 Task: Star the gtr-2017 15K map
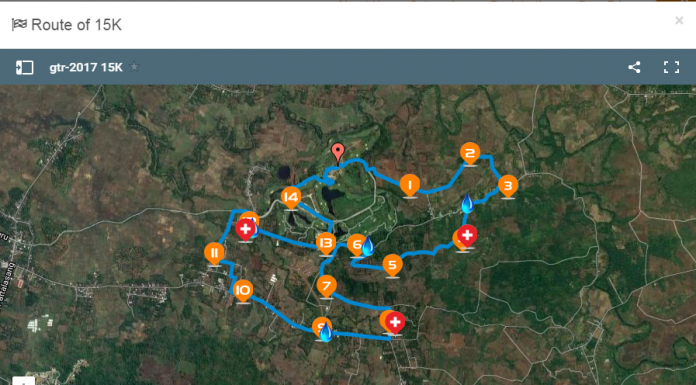pos(134,67)
